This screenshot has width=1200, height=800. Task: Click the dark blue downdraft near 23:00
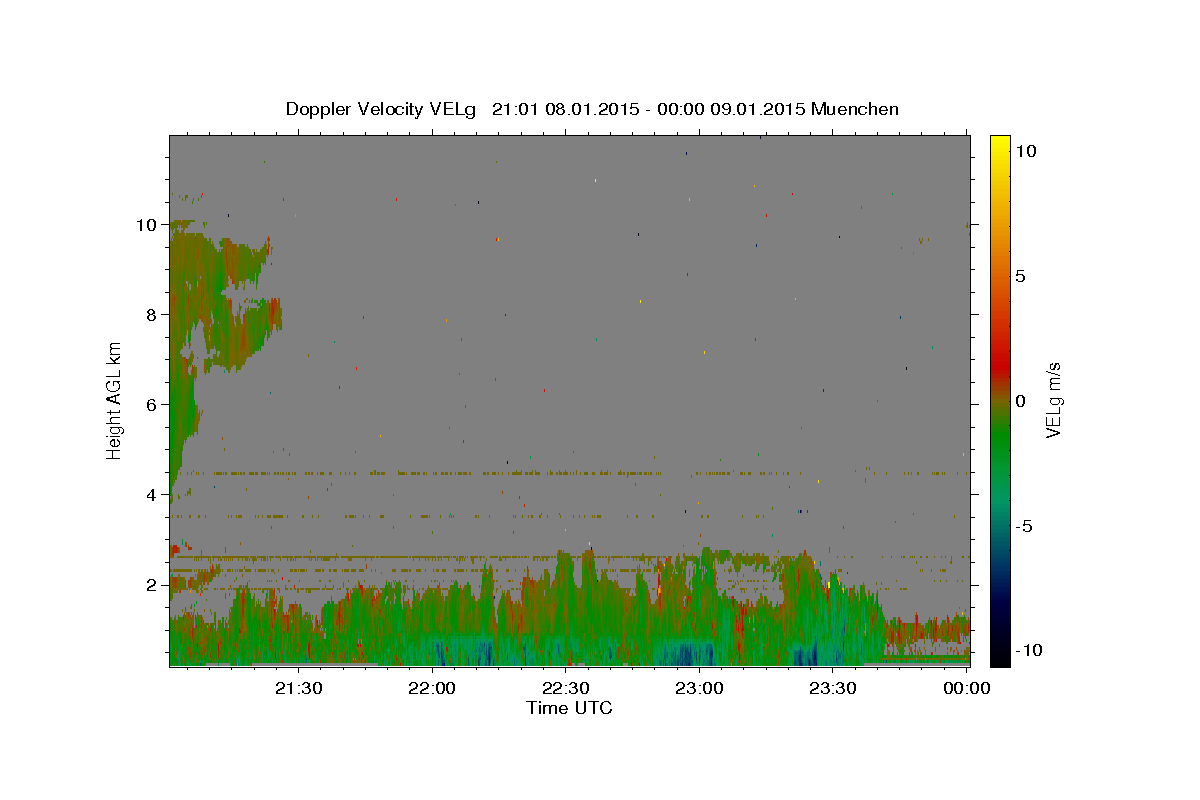coord(687,655)
